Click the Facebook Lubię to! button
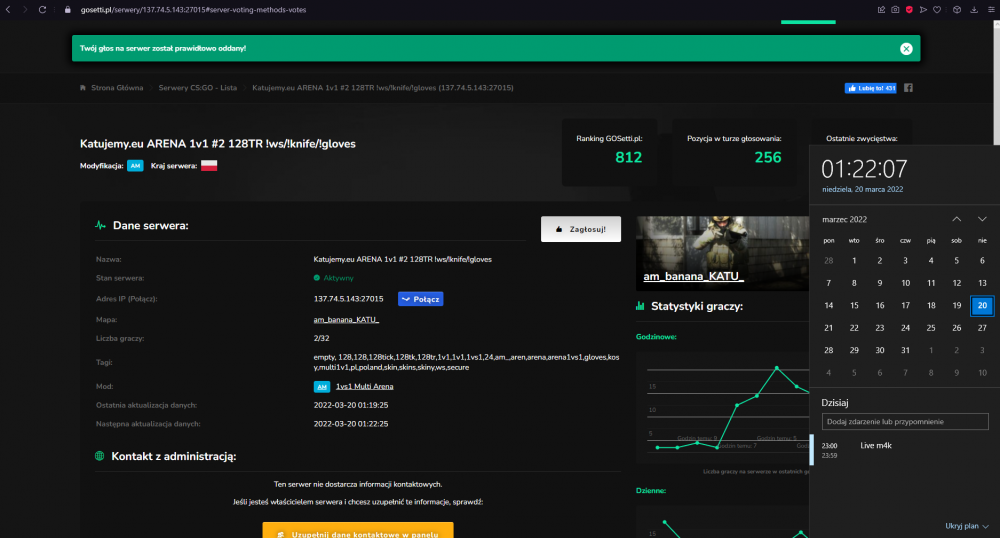 coord(871,88)
